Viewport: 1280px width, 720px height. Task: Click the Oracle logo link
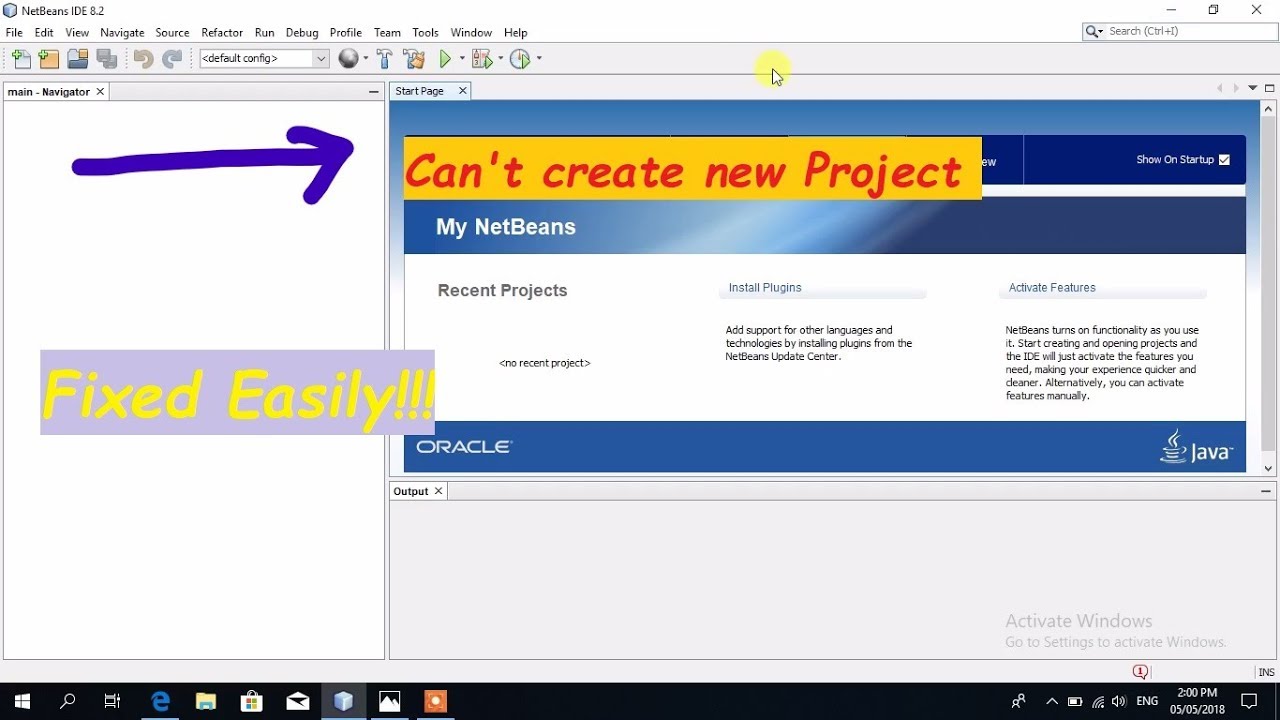(464, 447)
